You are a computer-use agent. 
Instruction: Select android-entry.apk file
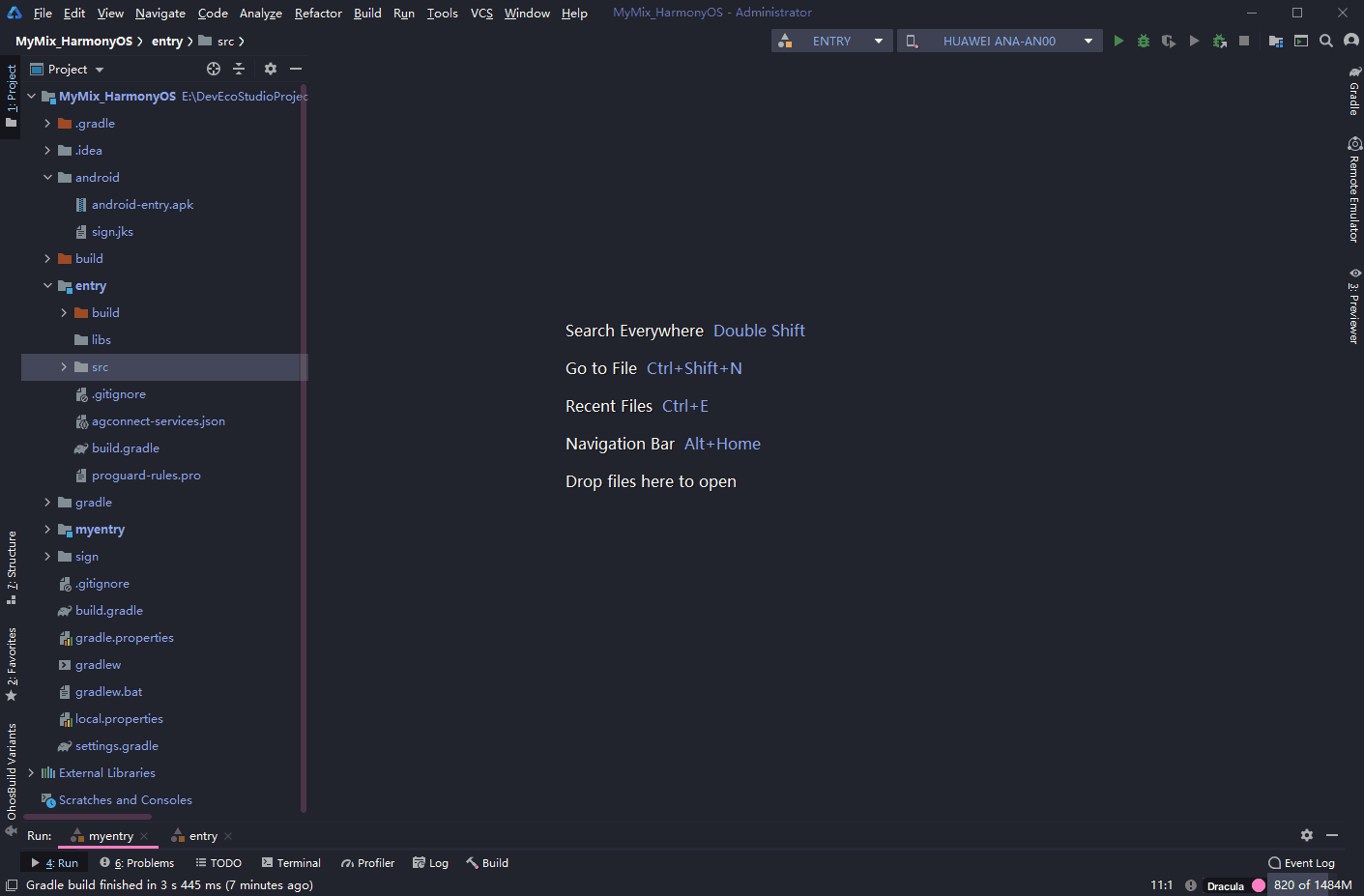click(x=142, y=204)
